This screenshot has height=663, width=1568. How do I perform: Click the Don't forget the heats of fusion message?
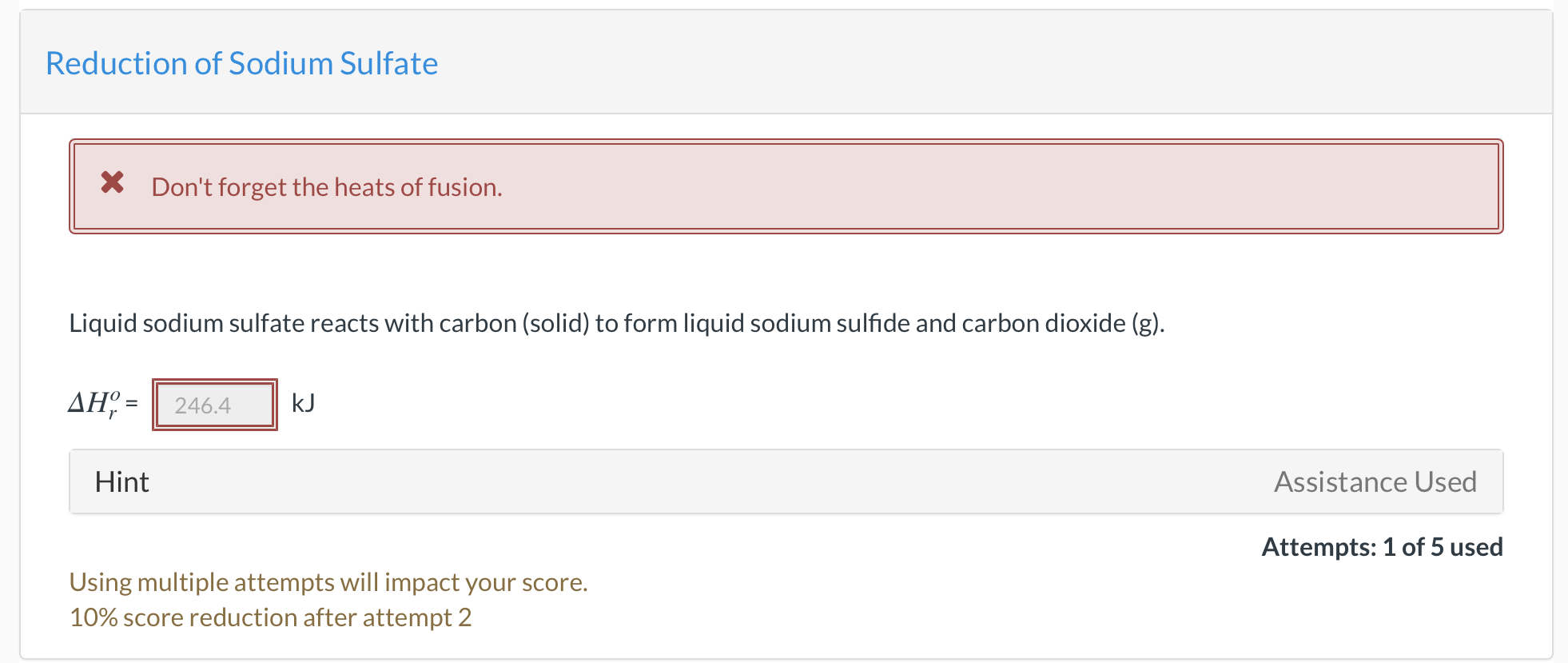pos(327,186)
